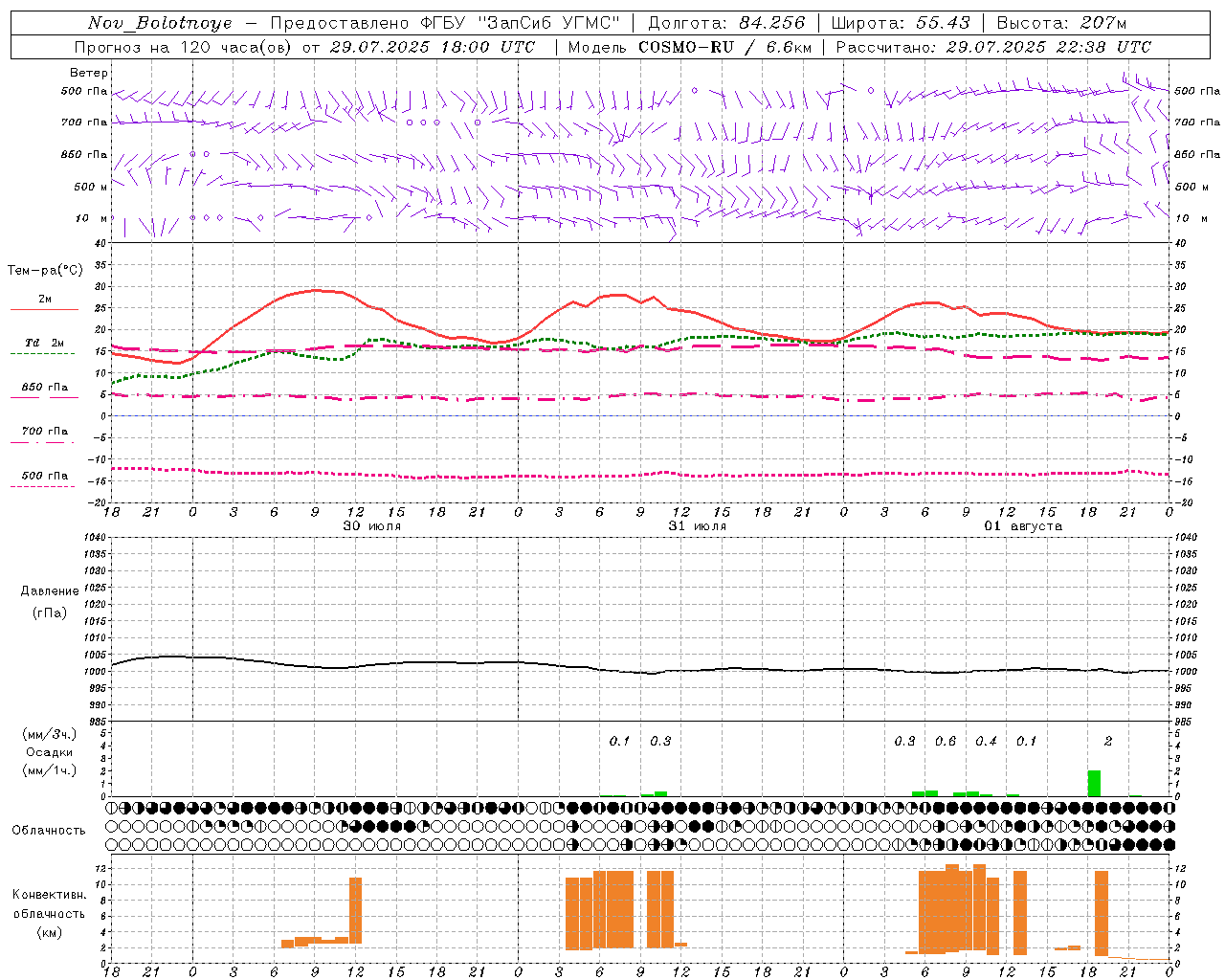
Task: Click the 31 июля date label
Action: pyautogui.click(x=697, y=526)
